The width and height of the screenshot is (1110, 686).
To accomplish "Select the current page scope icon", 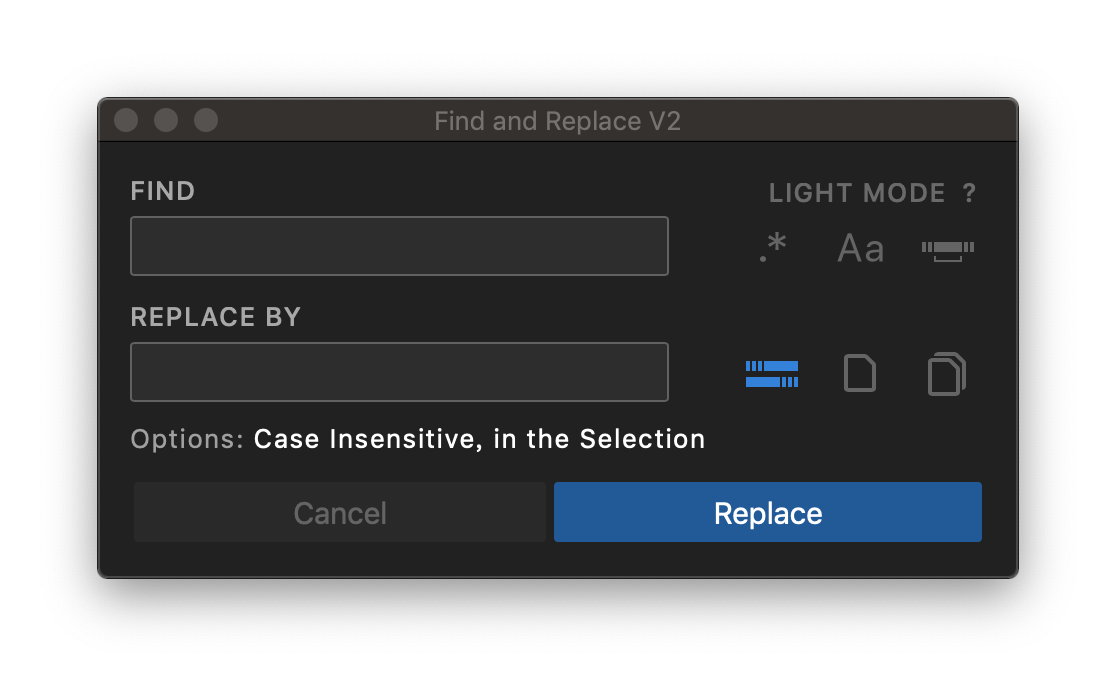I will pyautogui.click(x=860, y=374).
